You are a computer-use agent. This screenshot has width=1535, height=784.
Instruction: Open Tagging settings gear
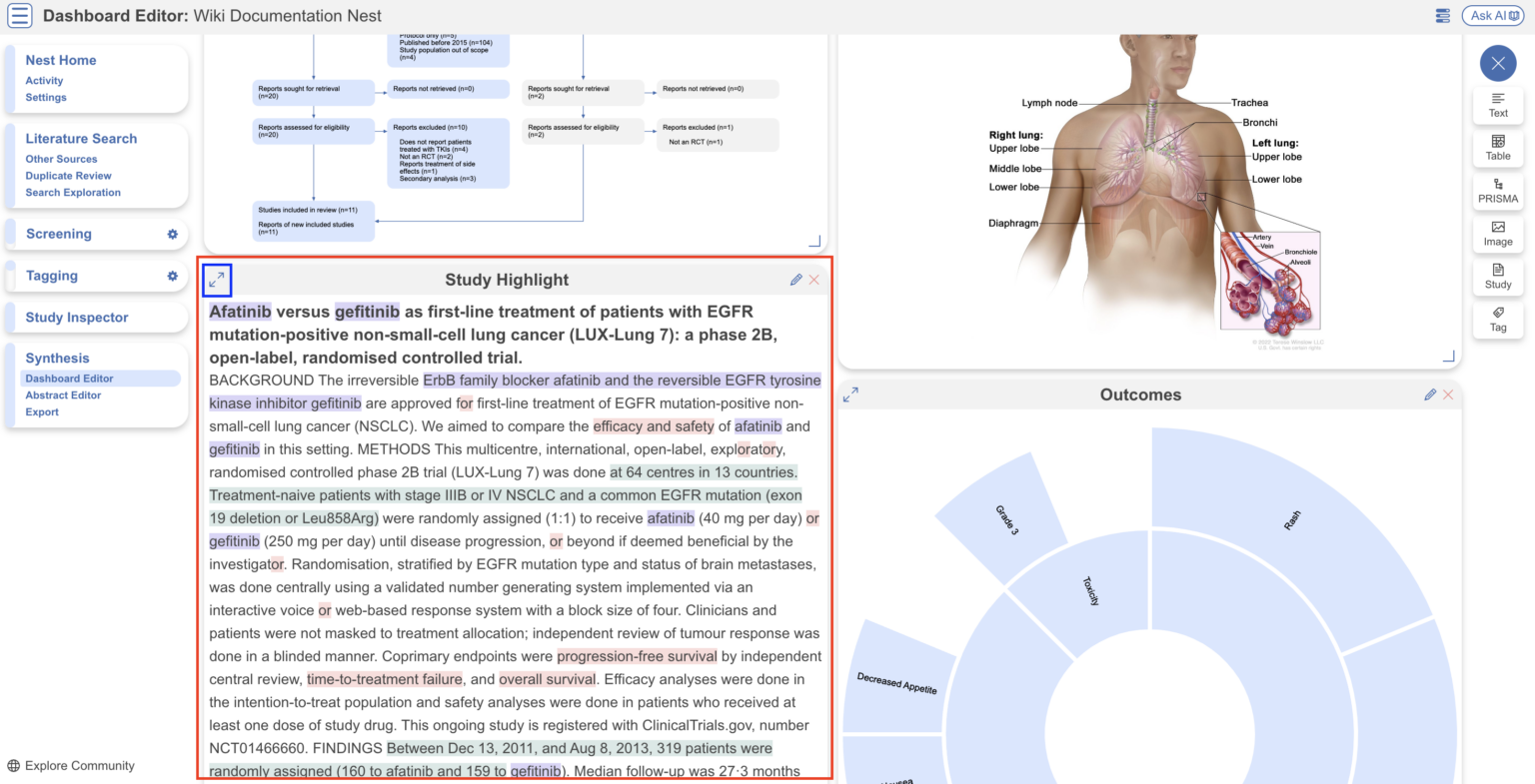pos(172,276)
